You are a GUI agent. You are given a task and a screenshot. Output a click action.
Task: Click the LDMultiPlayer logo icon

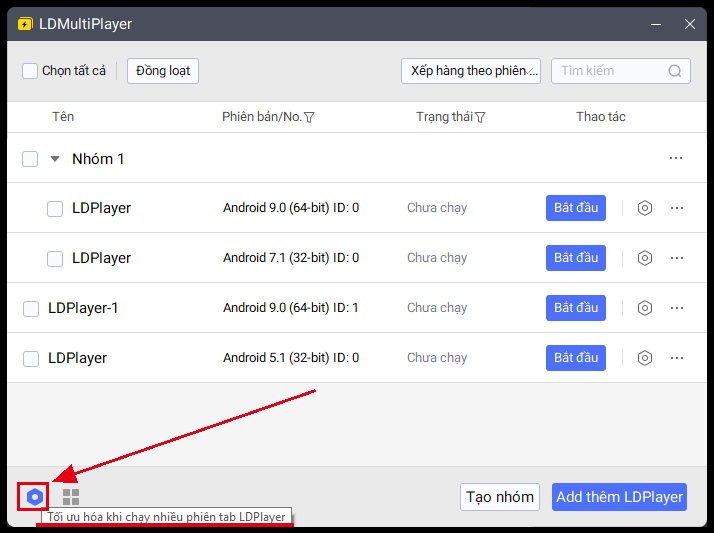point(25,24)
